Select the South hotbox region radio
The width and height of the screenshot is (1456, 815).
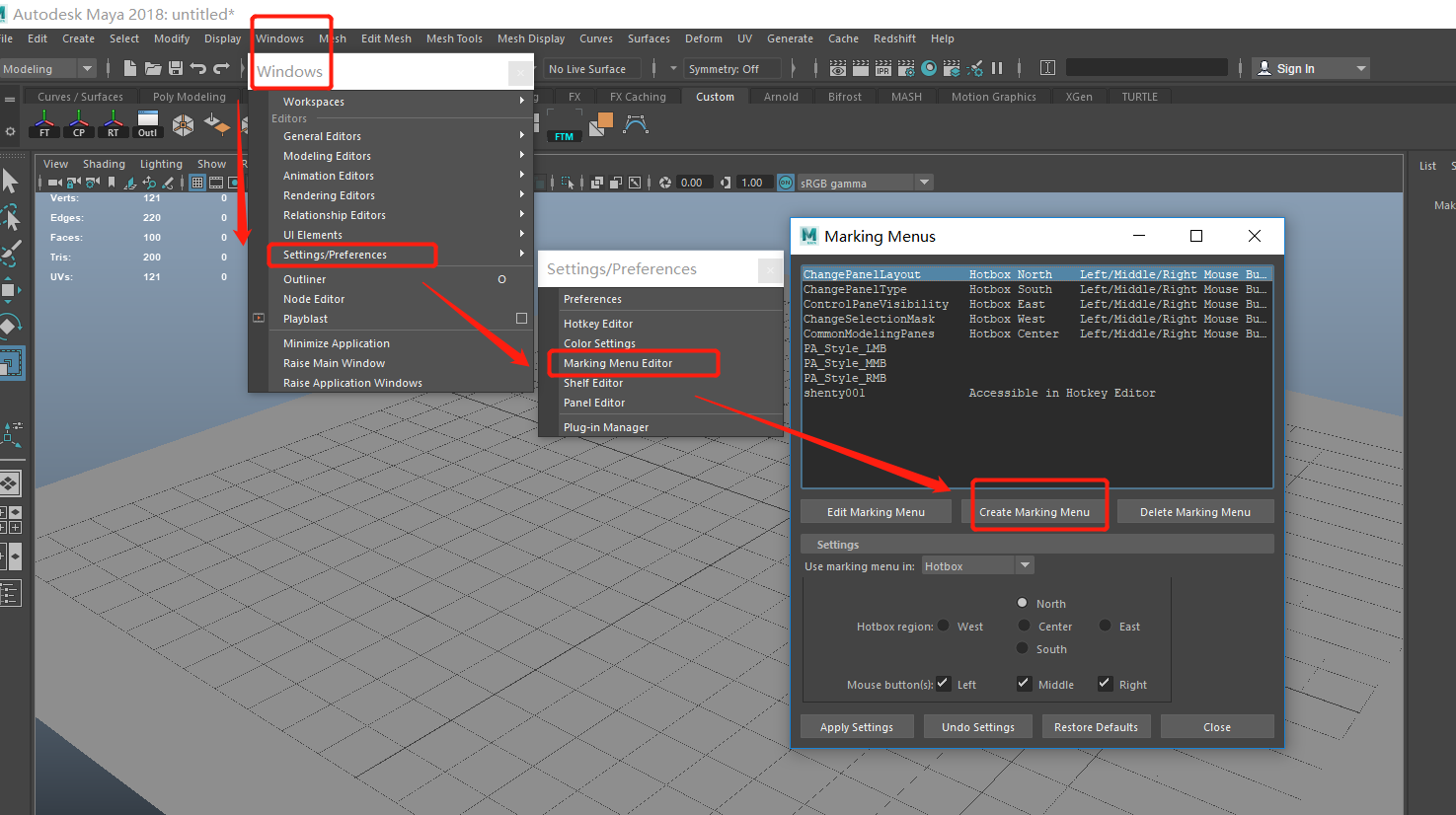(1023, 648)
